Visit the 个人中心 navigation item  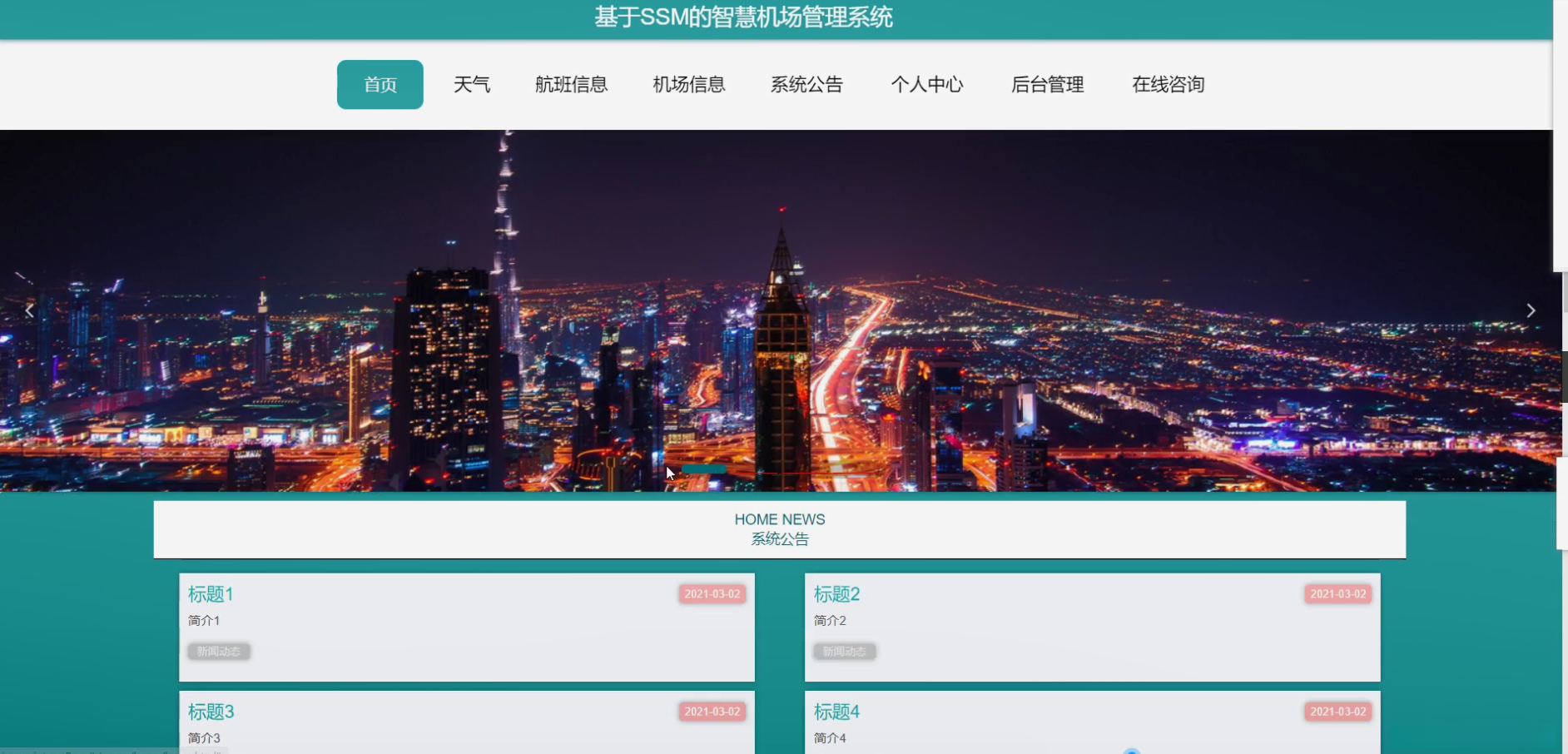(x=927, y=84)
